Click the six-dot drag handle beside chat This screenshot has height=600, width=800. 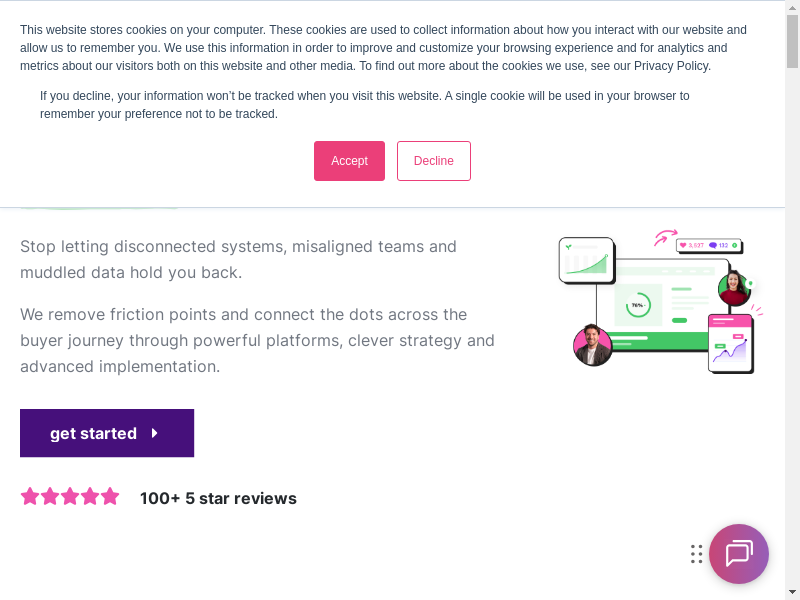(x=696, y=554)
